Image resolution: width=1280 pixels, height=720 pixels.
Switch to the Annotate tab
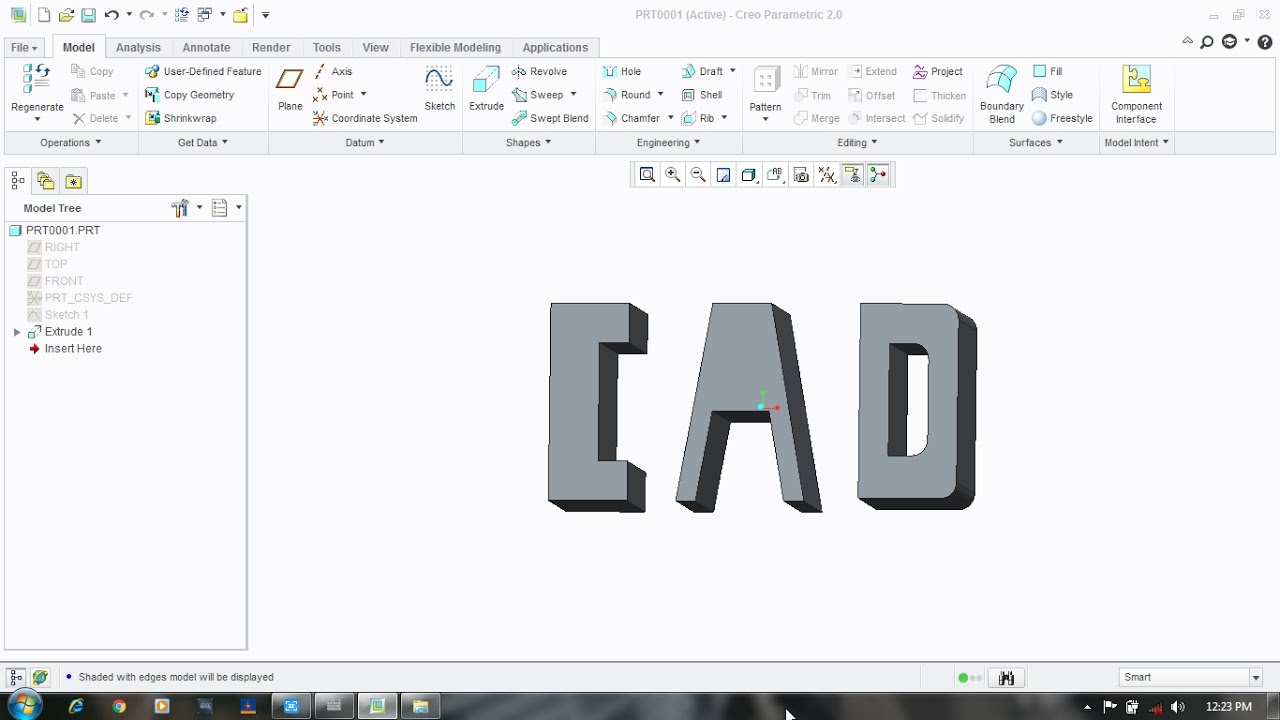(206, 48)
